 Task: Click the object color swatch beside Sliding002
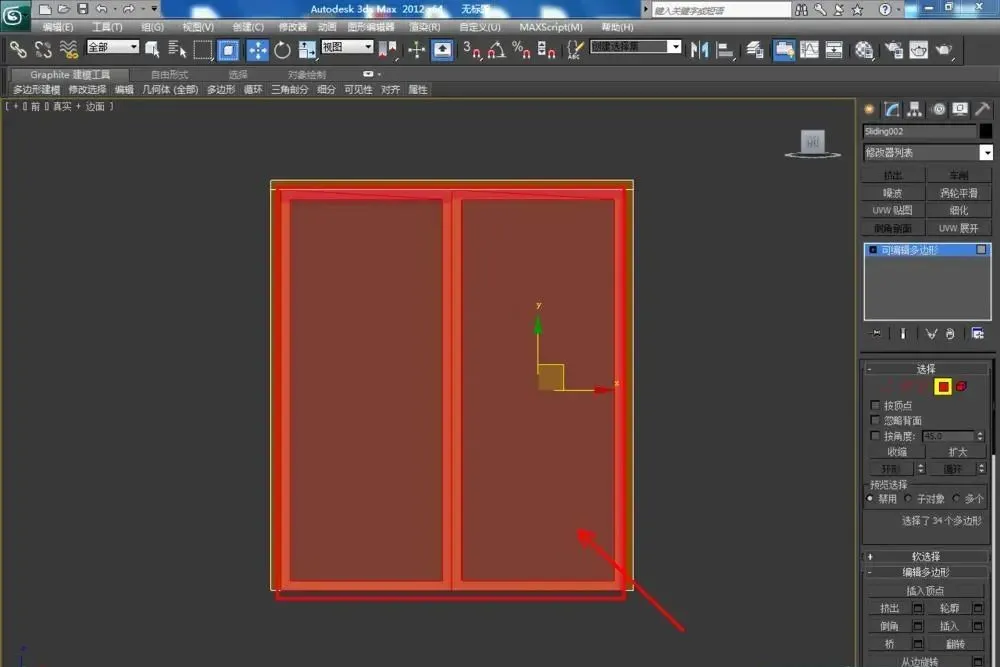coord(986,131)
